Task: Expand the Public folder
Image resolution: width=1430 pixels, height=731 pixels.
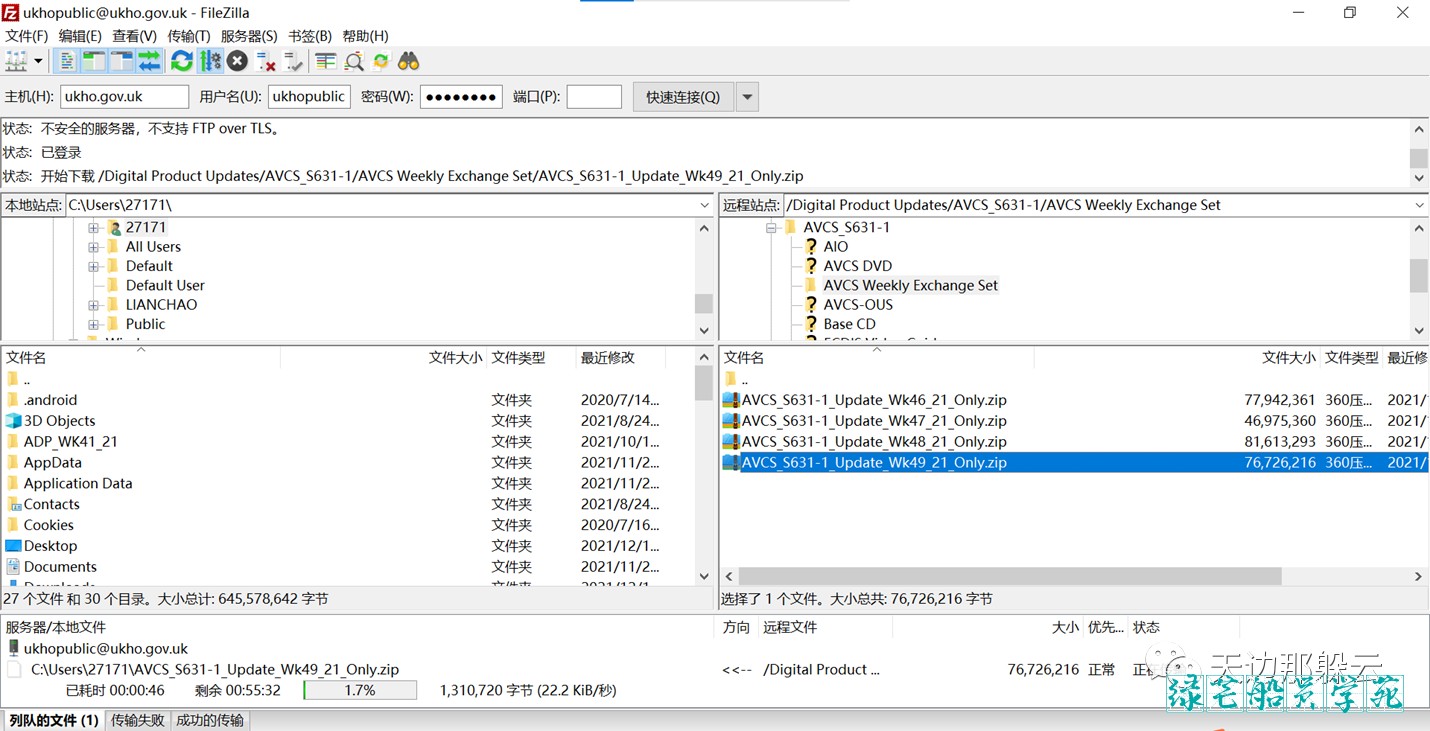Action: [94, 324]
